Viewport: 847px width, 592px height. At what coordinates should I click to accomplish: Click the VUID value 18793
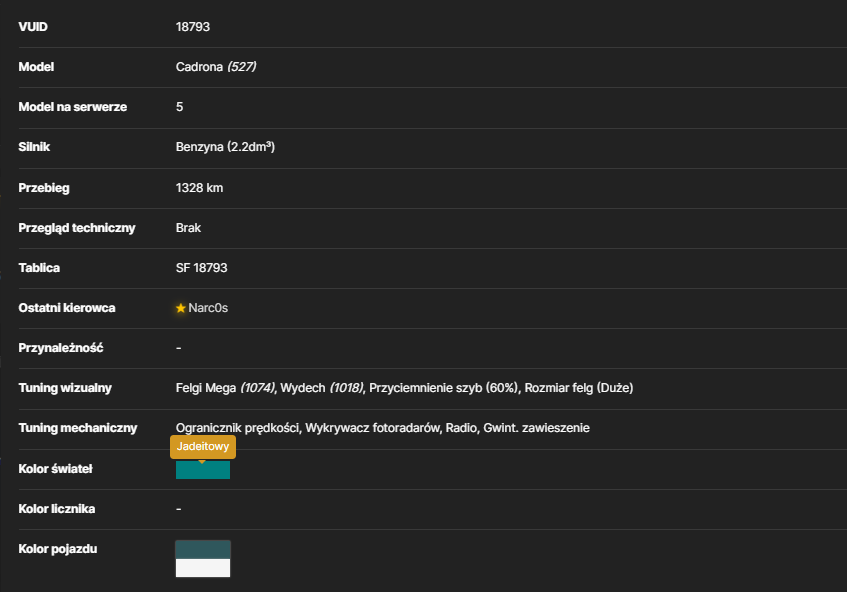pos(192,27)
